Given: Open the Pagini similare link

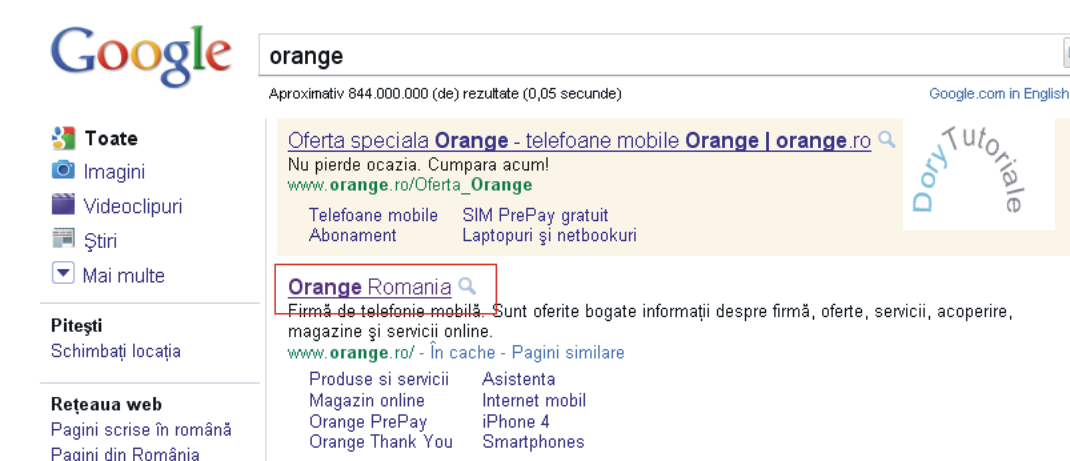Looking at the screenshot, I should click(x=568, y=352).
